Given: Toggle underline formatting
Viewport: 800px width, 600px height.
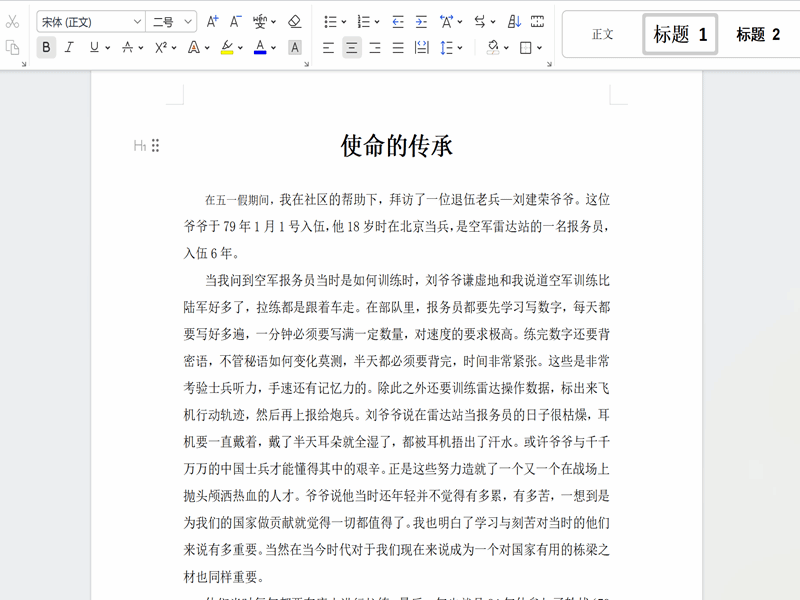Looking at the screenshot, I should click(x=94, y=47).
